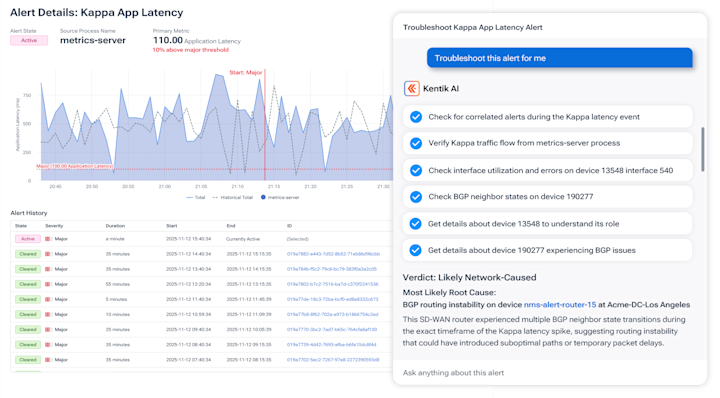Click Major severity icon for 09:40:34 alert
Viewport: 720px width, 398px height.
(x=47, y=330)
